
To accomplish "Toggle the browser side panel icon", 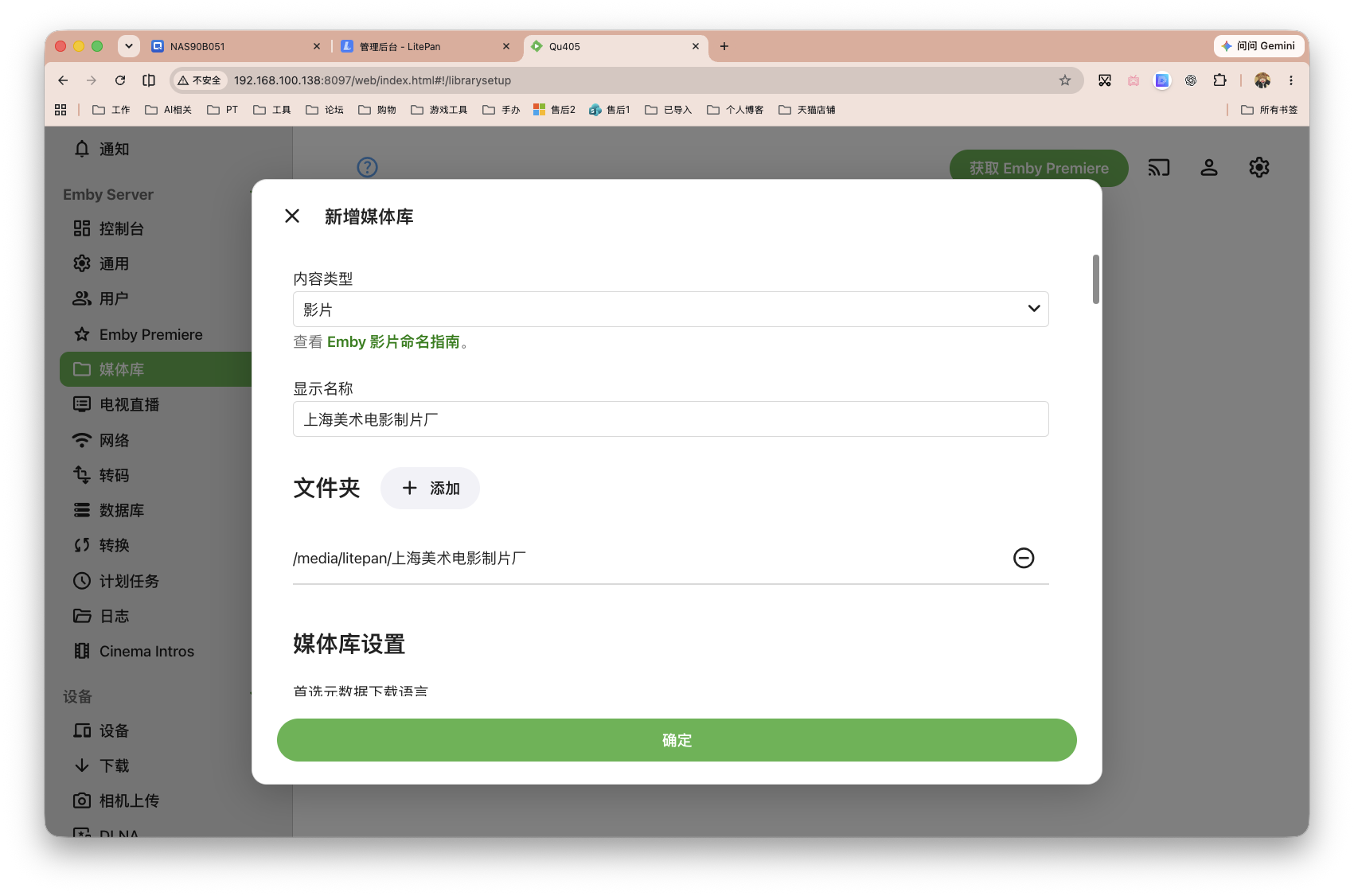I will [149, 80].
